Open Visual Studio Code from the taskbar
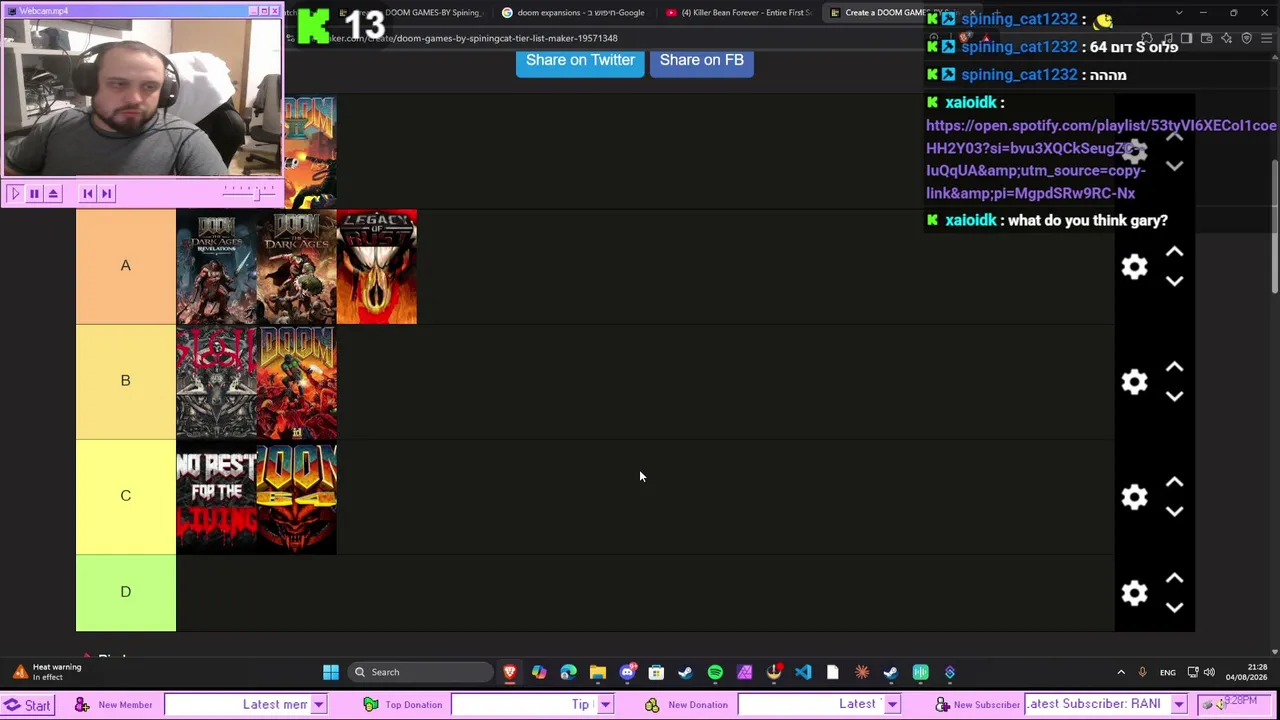Screen dimensions: 1280x720 (x=803, y=672)
